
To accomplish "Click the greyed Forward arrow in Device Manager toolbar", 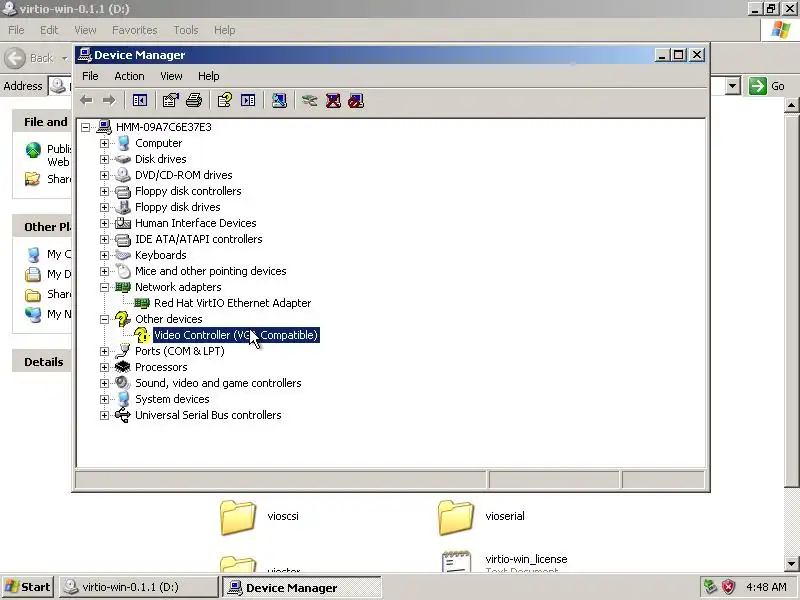I will point(109,101).
